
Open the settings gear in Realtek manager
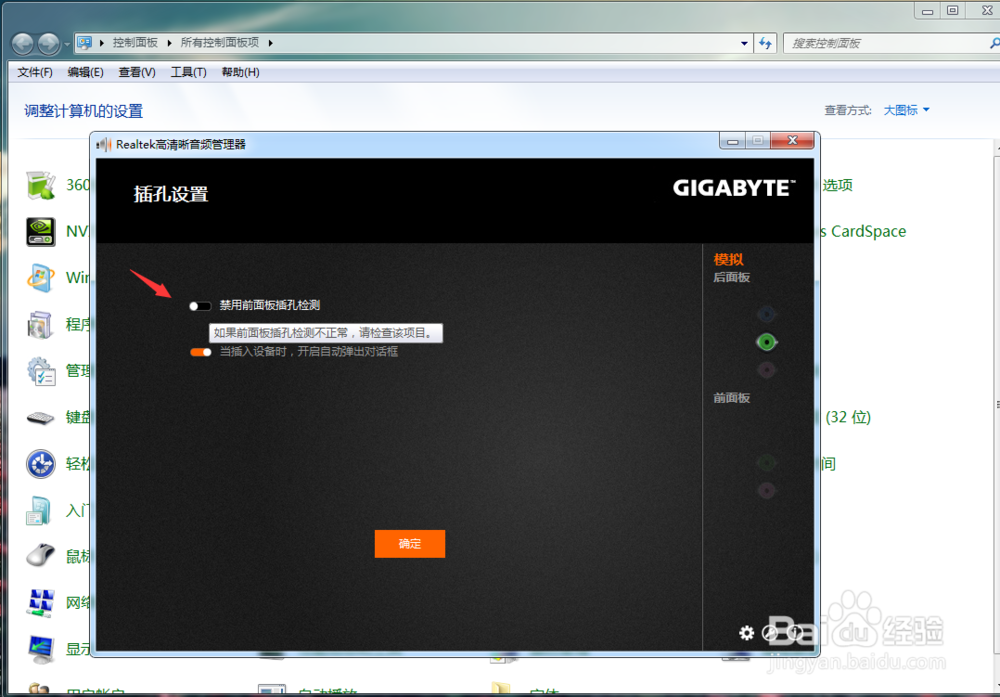pos(746,633)
